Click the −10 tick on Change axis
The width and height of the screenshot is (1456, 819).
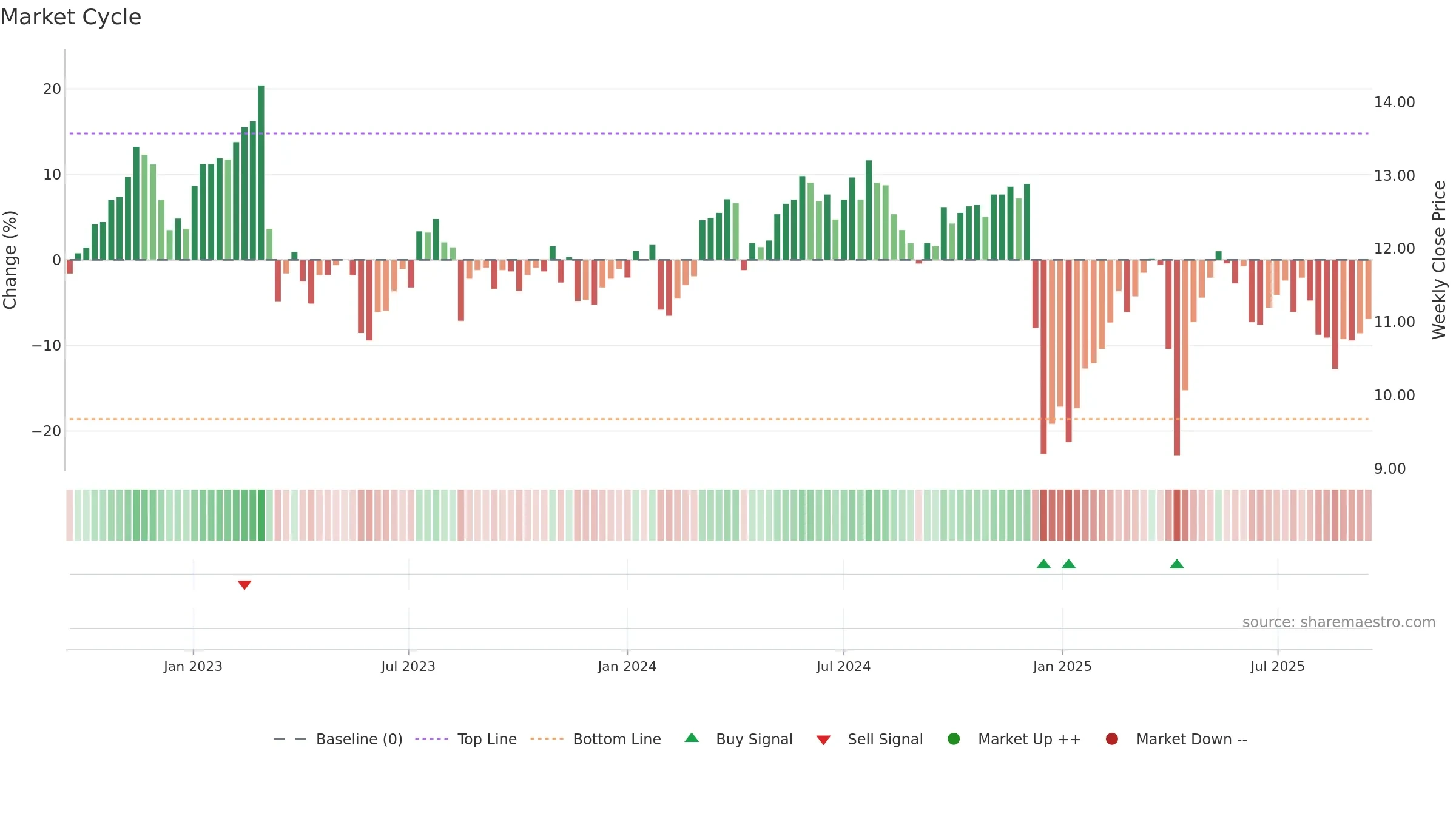(x=47, y=345)
